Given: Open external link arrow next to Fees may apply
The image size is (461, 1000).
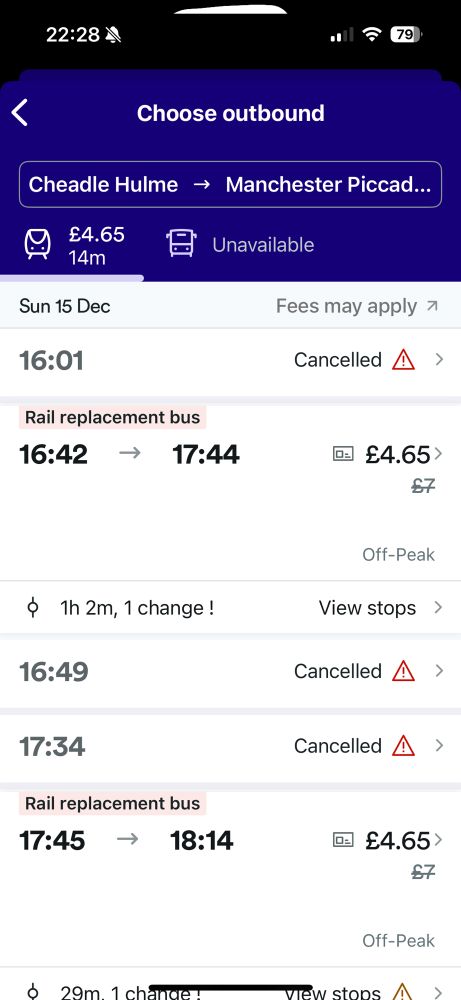Looking at the screenshot, I should click(x=432, y=306).
